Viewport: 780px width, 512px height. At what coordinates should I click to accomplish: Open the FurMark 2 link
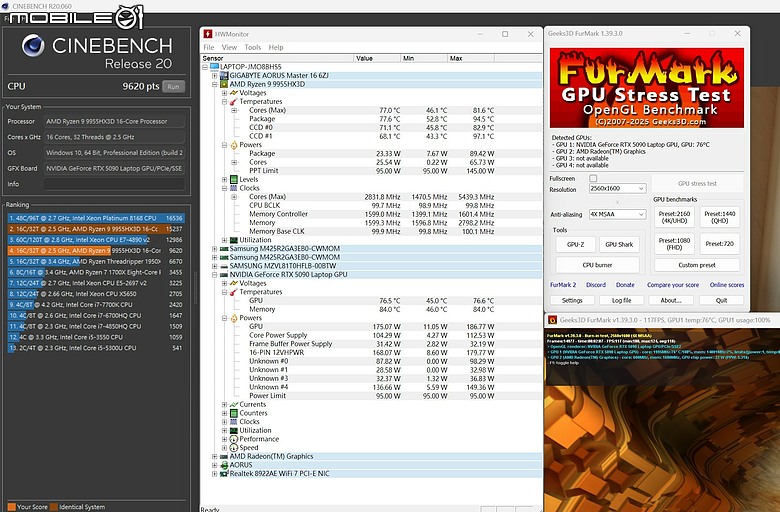(563, 285)
